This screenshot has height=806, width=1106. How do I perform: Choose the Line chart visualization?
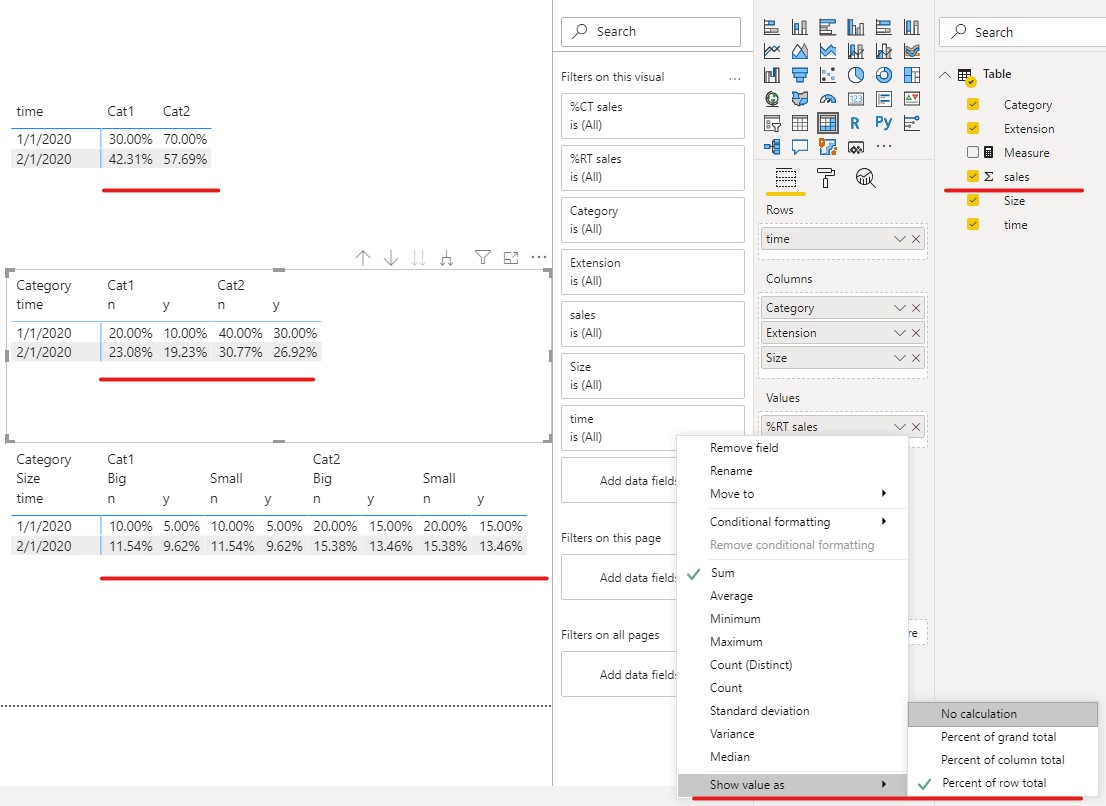click(x=772, y=51)
